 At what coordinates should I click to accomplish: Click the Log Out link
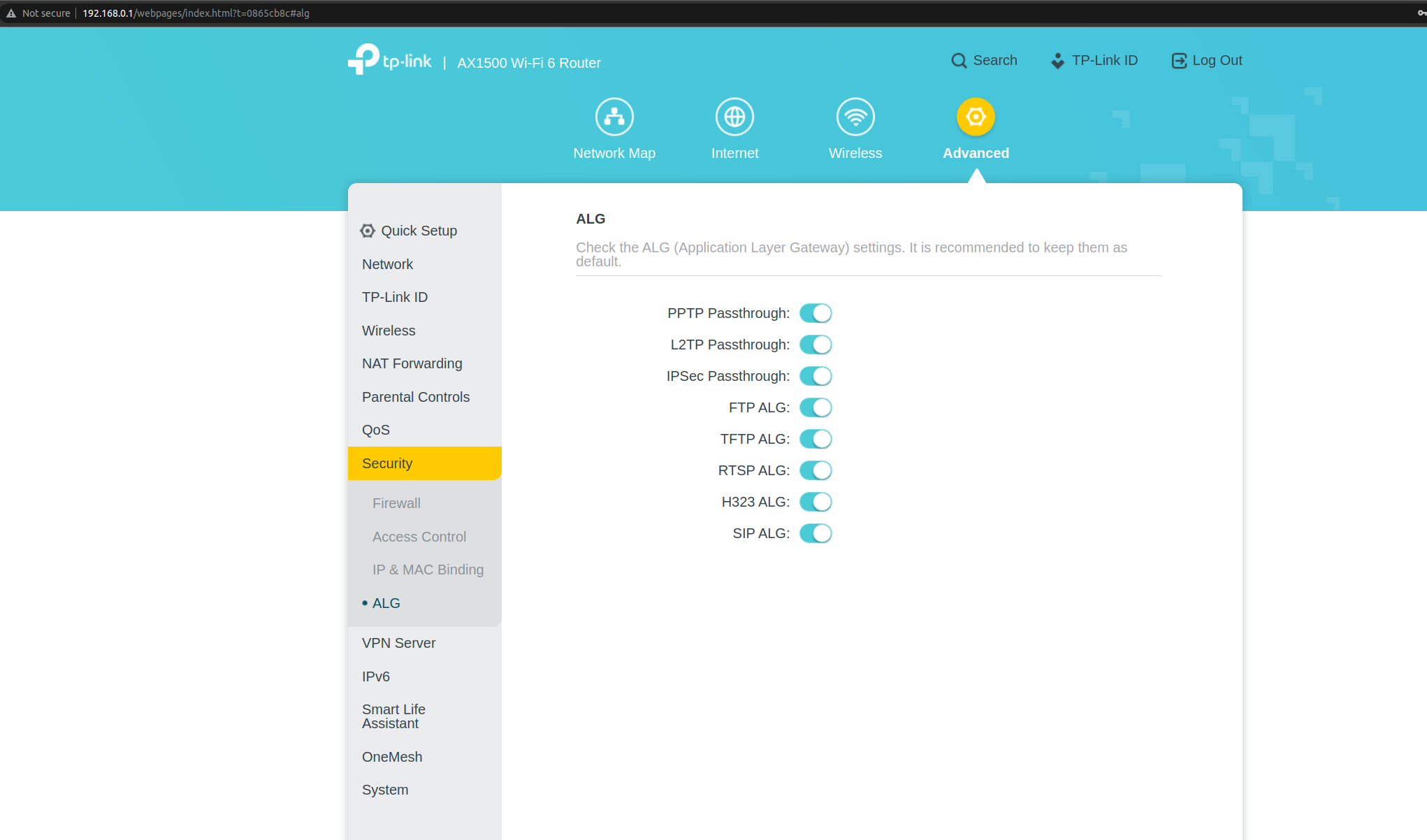tap(1217, 60)
